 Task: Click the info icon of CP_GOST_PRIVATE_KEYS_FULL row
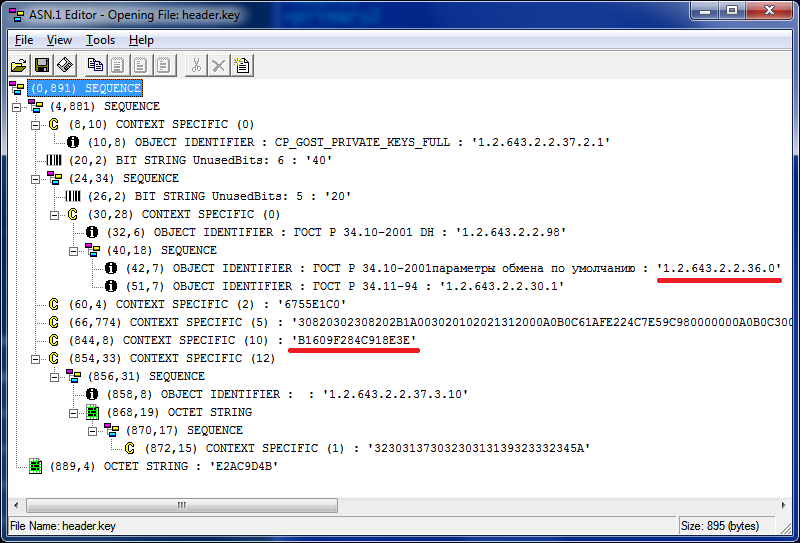(x=73, y=142)
